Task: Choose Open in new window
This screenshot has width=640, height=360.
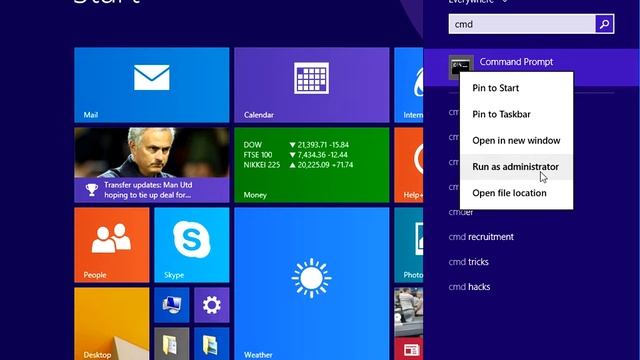Action: click(516, 140)
